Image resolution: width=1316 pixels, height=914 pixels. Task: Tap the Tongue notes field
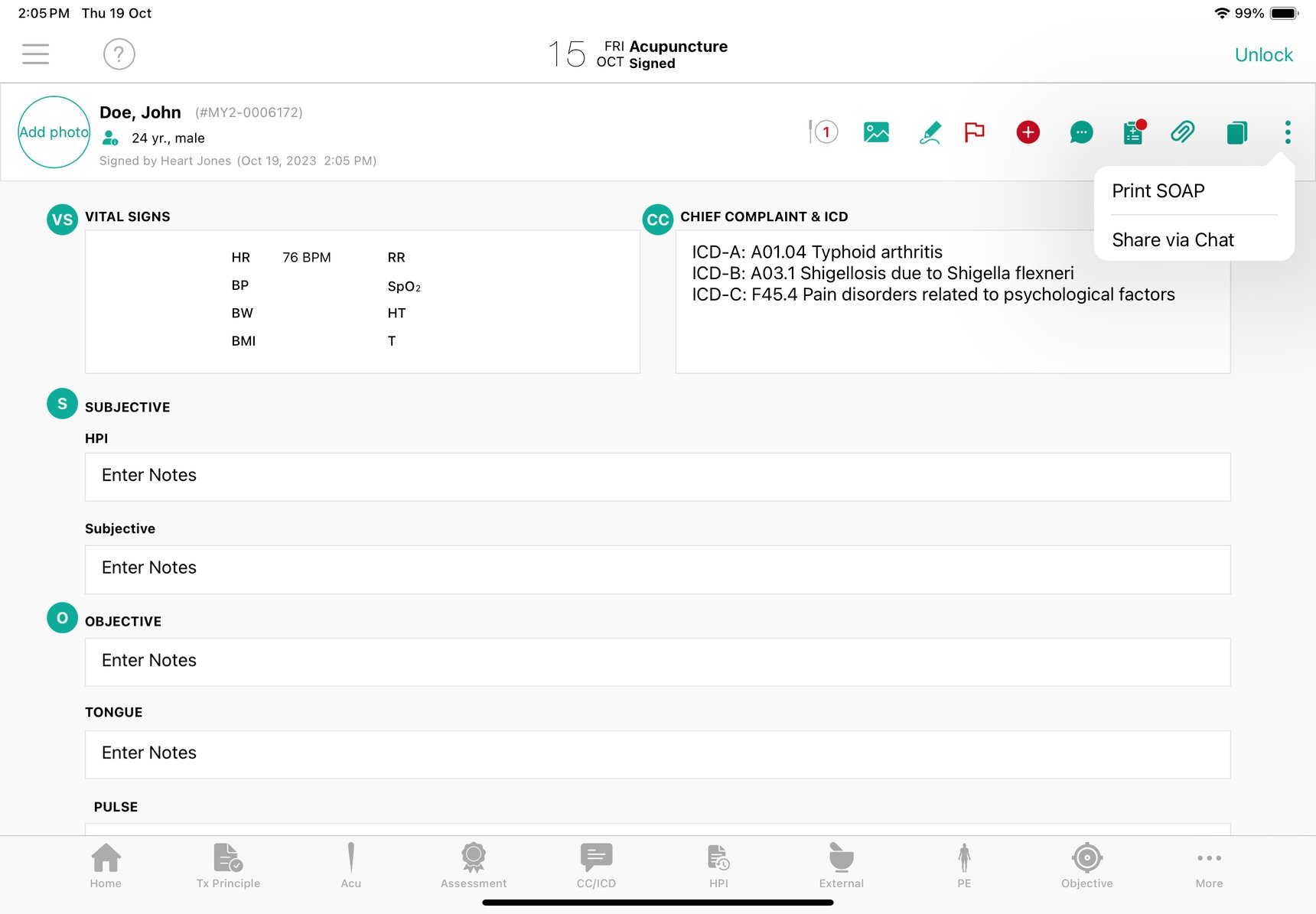point(657,754)
